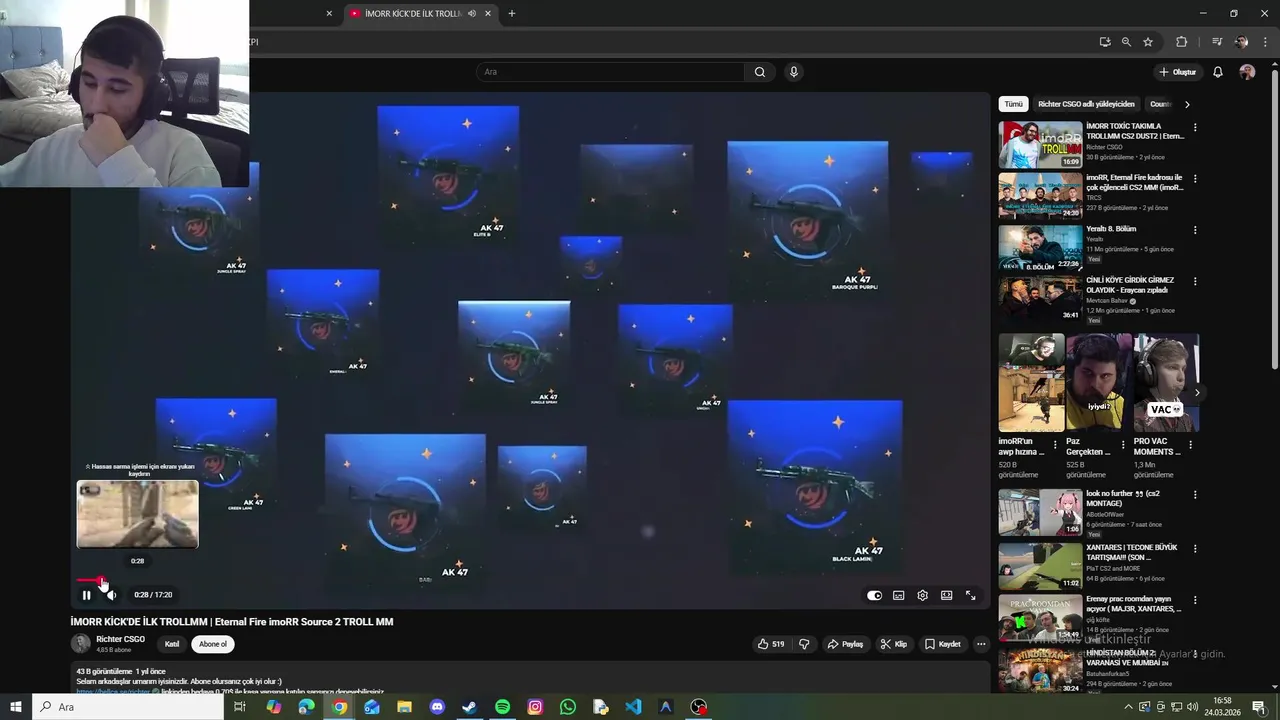Bookmark this page with the star
The height and width of the screenshot is (720, 1280).
[x=1148, y=42]
